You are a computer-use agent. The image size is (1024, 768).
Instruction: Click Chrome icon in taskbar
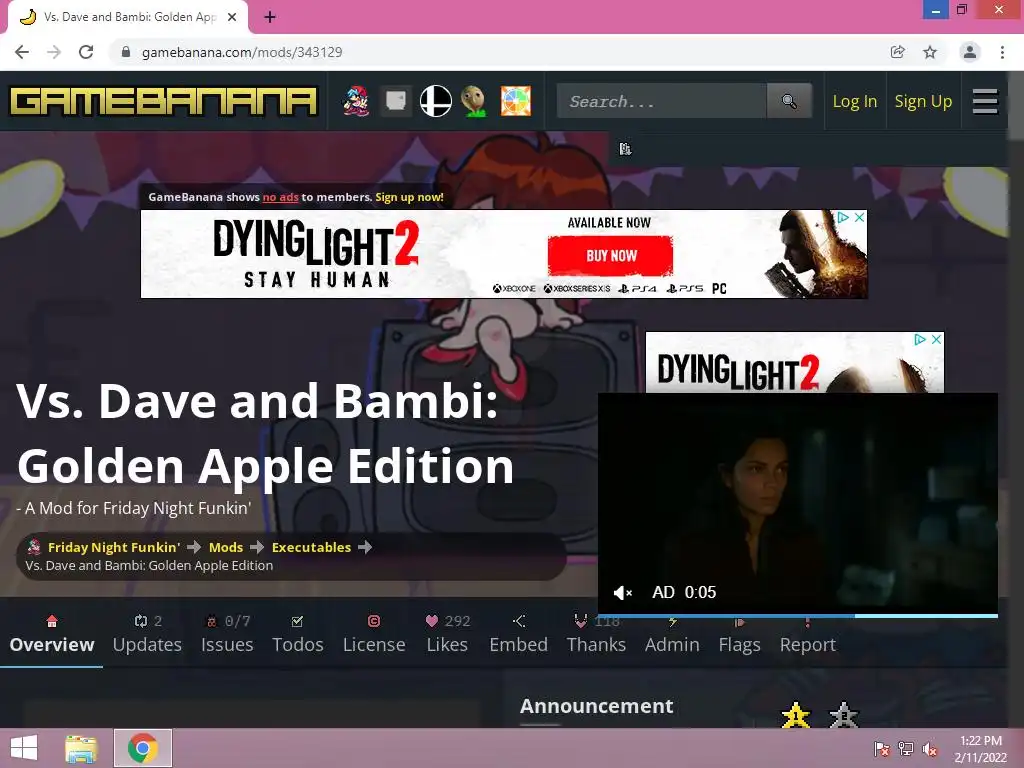tap(142, 748)
